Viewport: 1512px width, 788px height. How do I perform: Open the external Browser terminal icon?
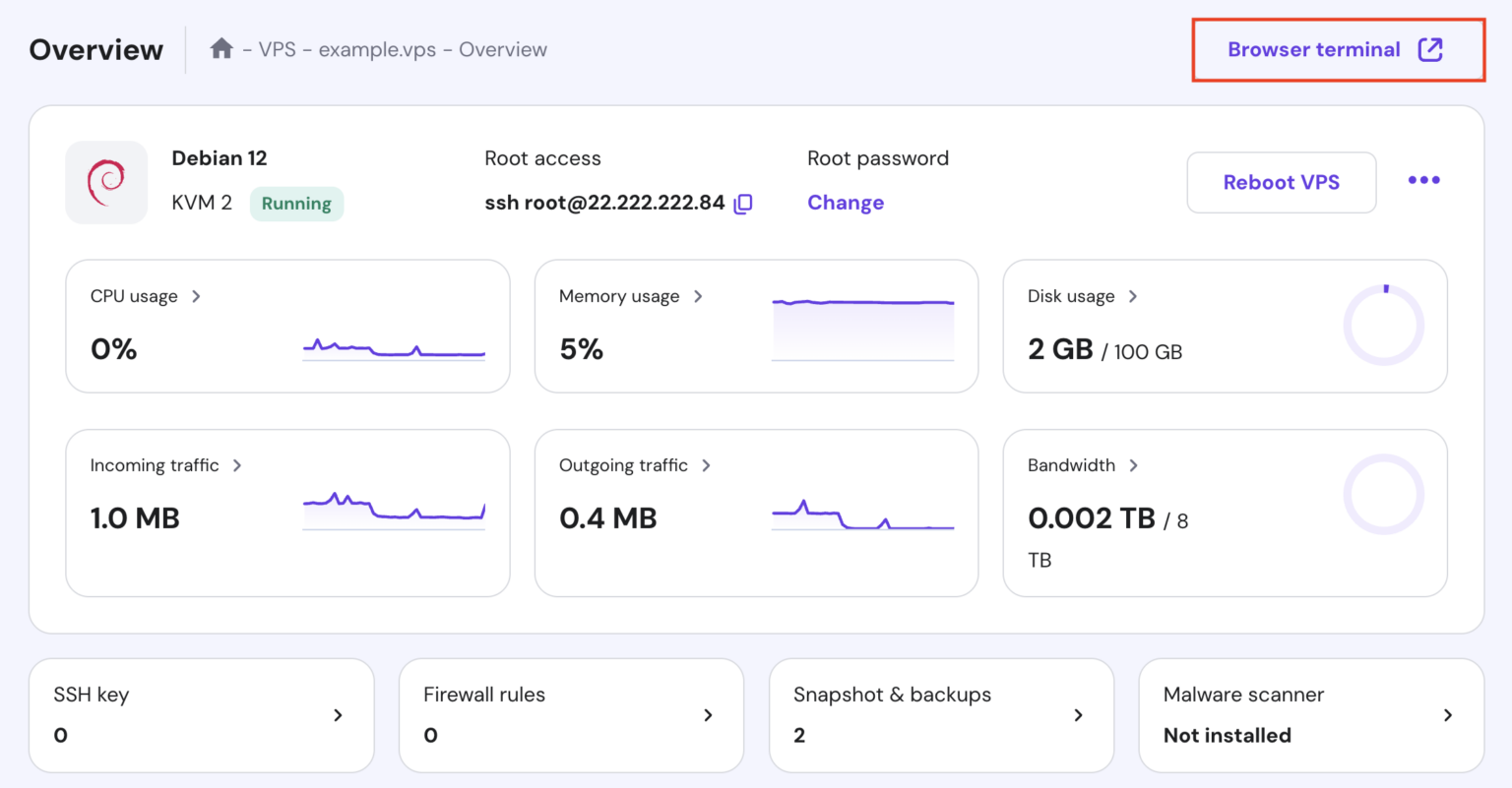(x=1430, y=48)
